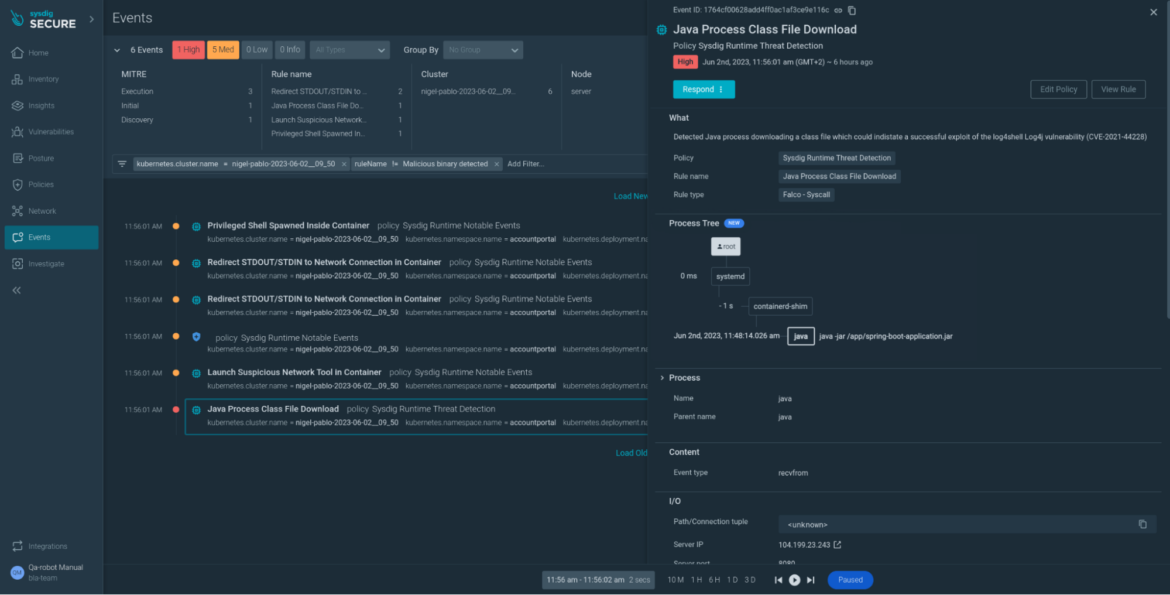
Task: Copy event link with chain icon
Action: click(838, 10)
